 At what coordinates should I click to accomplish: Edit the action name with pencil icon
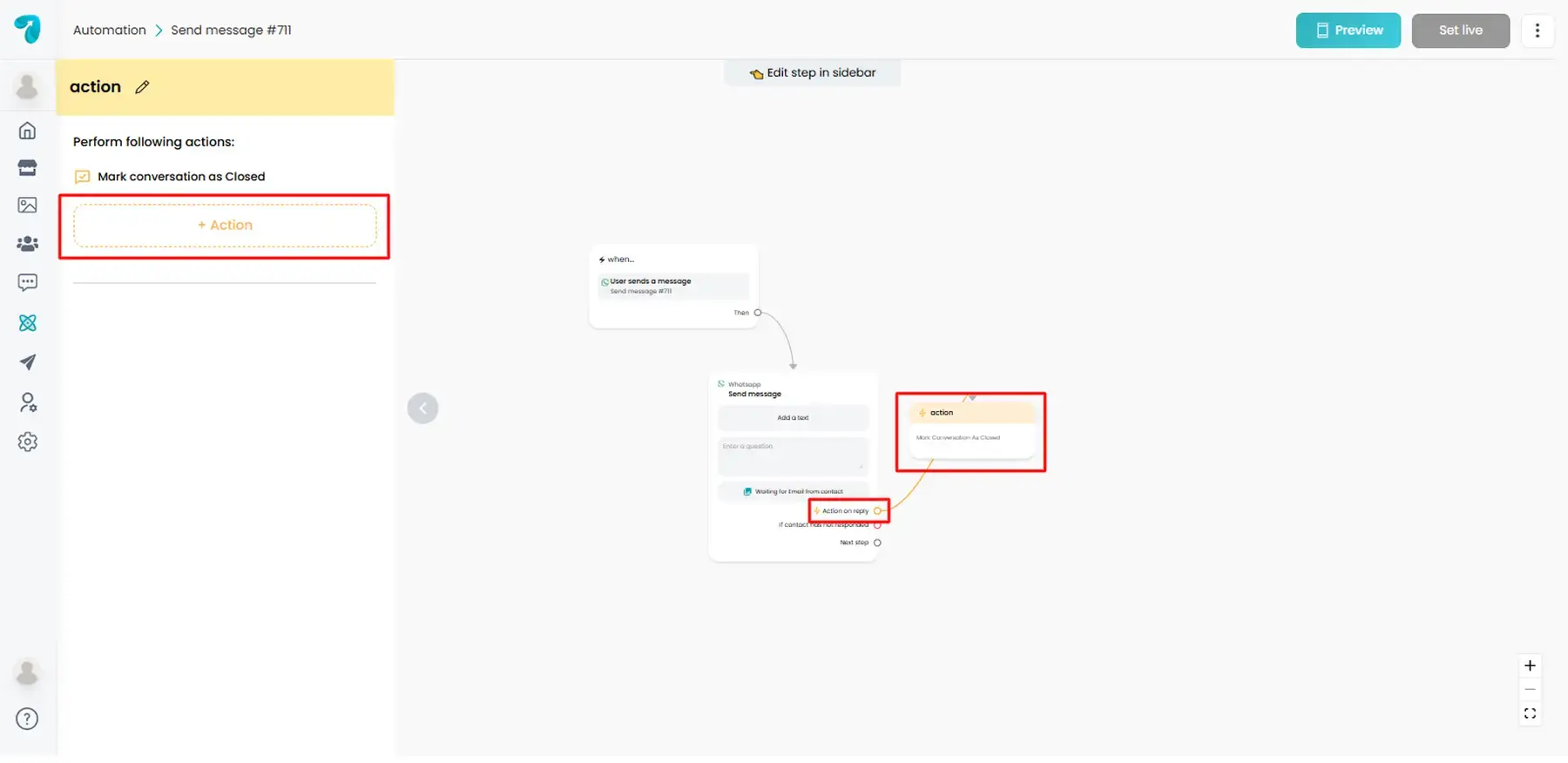[142, 87]
